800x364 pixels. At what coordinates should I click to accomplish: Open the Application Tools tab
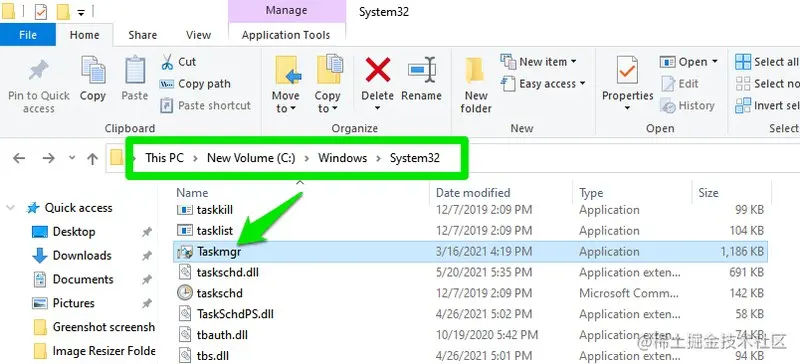[x=286, y=35]
